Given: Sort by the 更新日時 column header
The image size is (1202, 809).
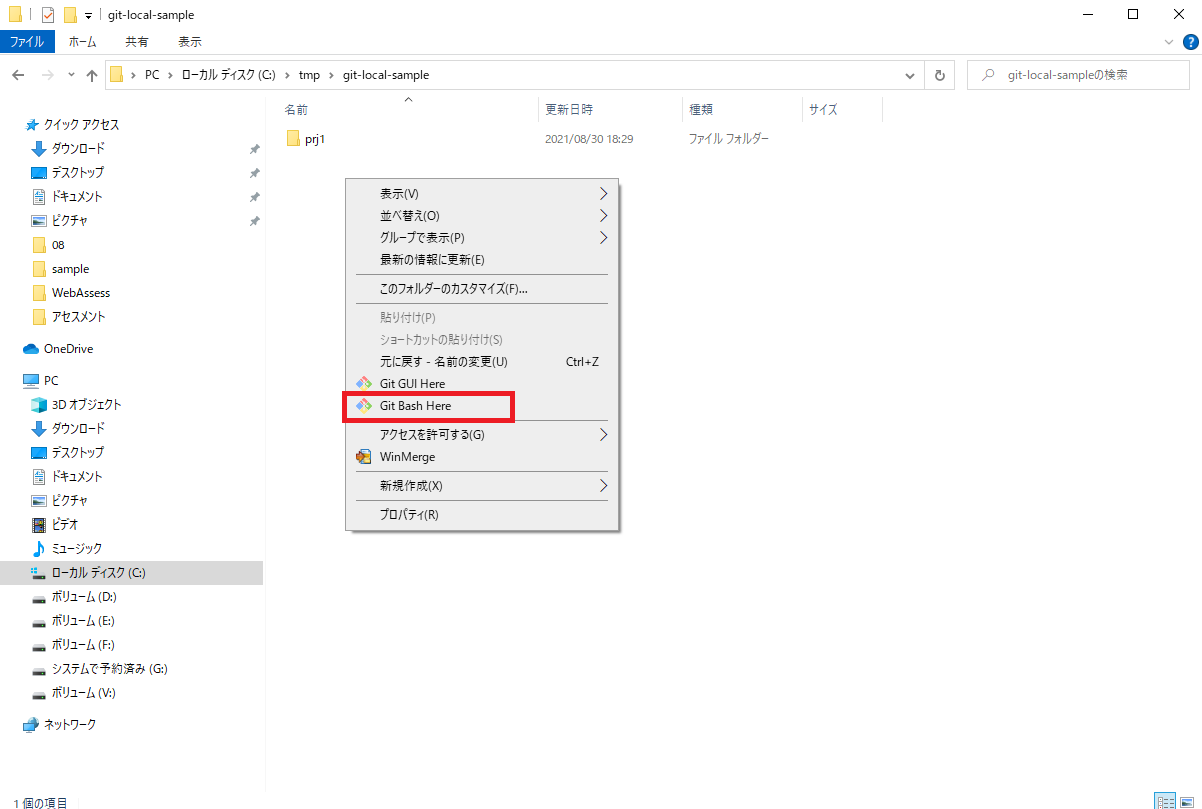Looking at the screenshot, I should pyautogui.click(x=568, y=110).
